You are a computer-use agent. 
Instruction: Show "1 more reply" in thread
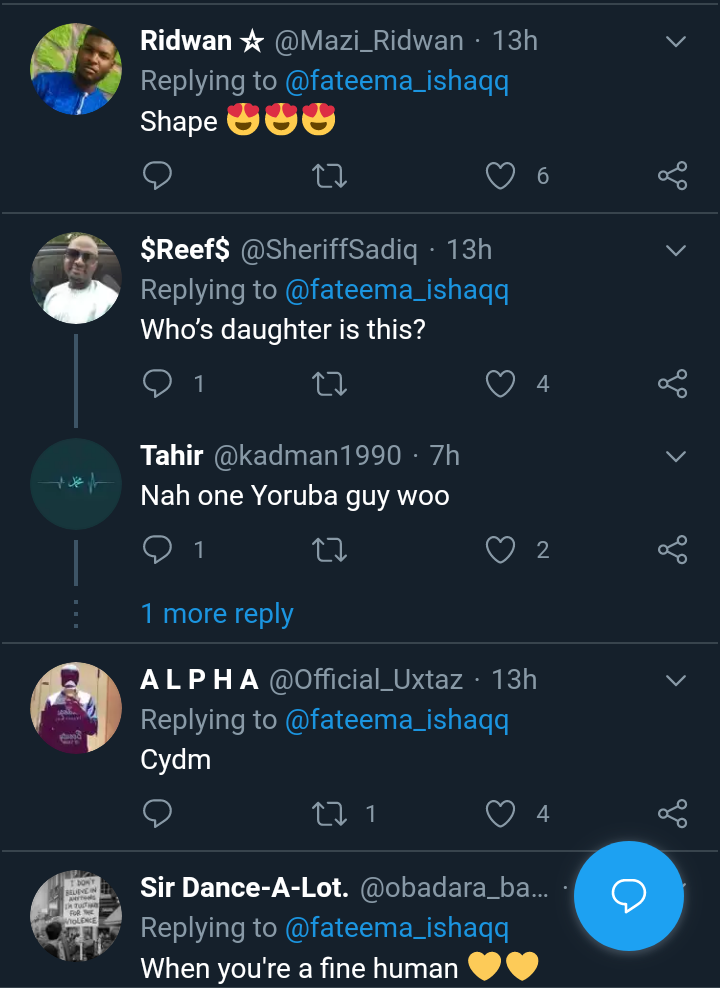[x=217, y=614]
